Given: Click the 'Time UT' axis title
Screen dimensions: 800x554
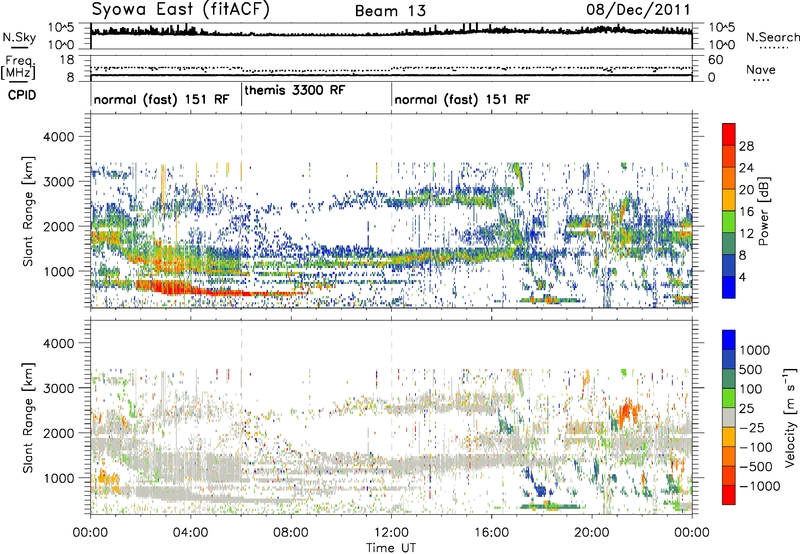Looking at the screenshot, I should [391, 548].
